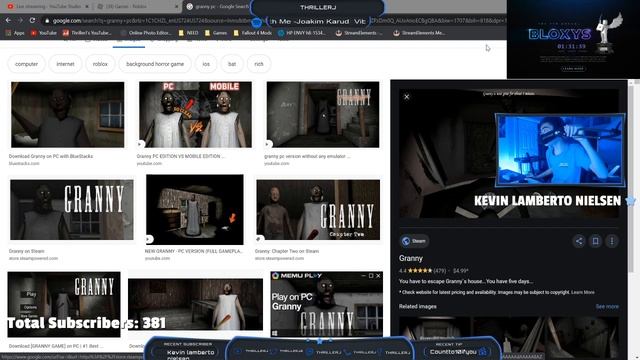Open PC vs MOBILE Granny thumbnail

tap(195, 115)
